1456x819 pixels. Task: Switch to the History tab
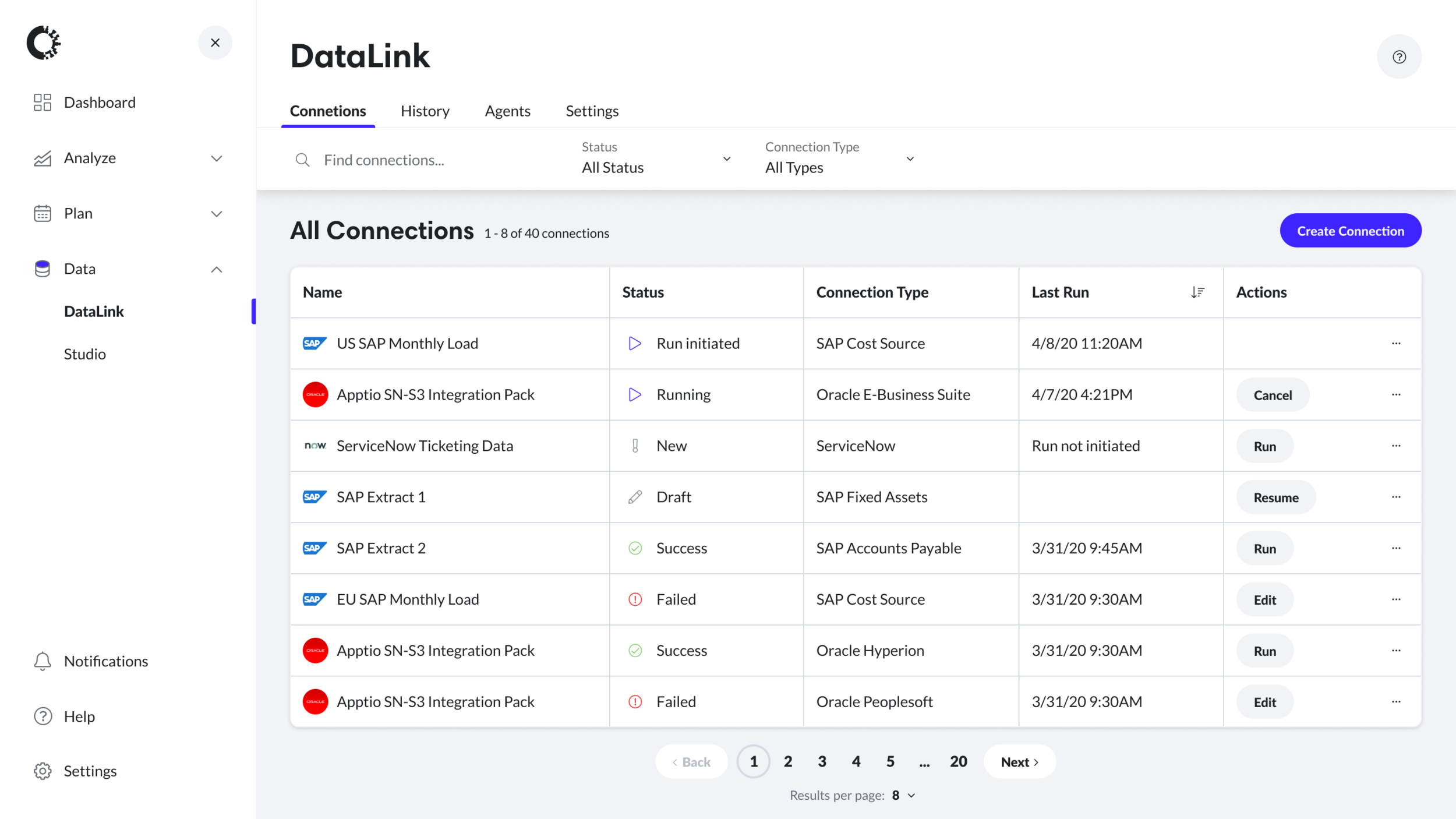[425, 111]
